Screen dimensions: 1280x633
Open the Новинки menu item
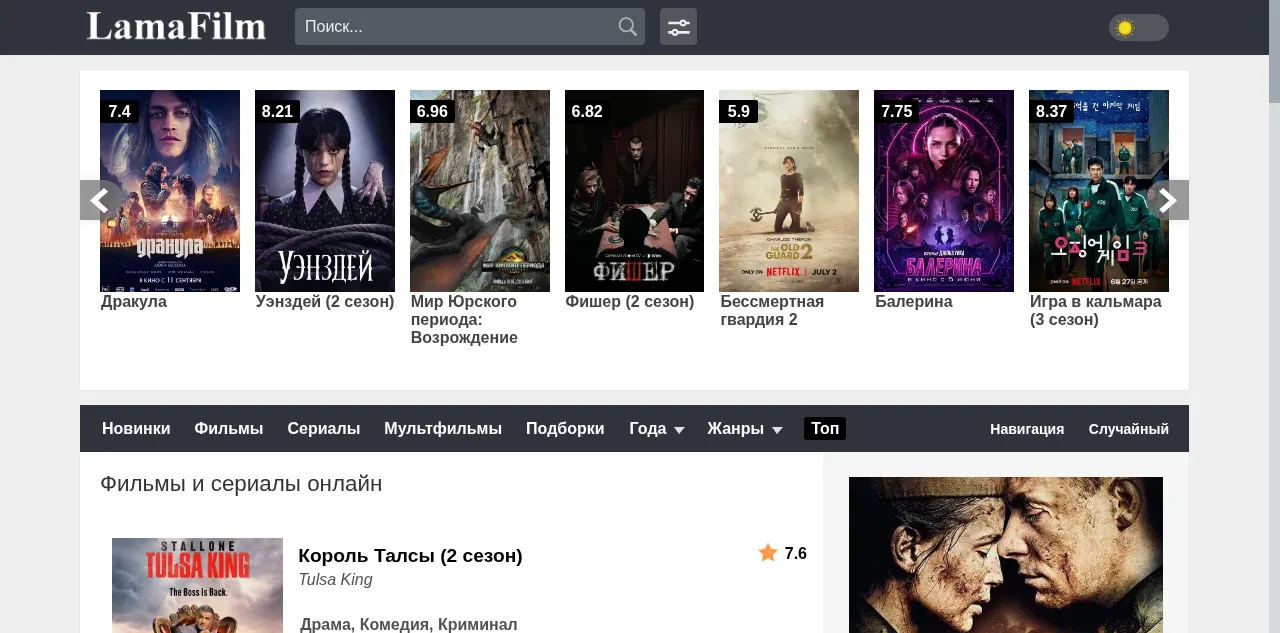click(136, 428)
